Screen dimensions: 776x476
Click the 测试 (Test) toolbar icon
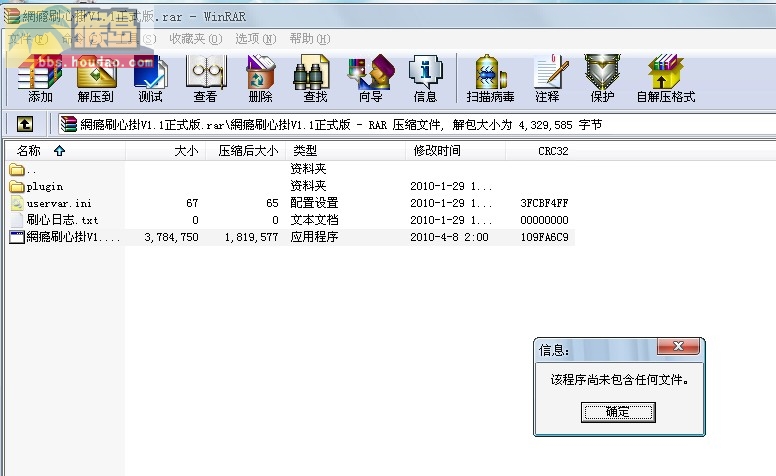(150, 79)
